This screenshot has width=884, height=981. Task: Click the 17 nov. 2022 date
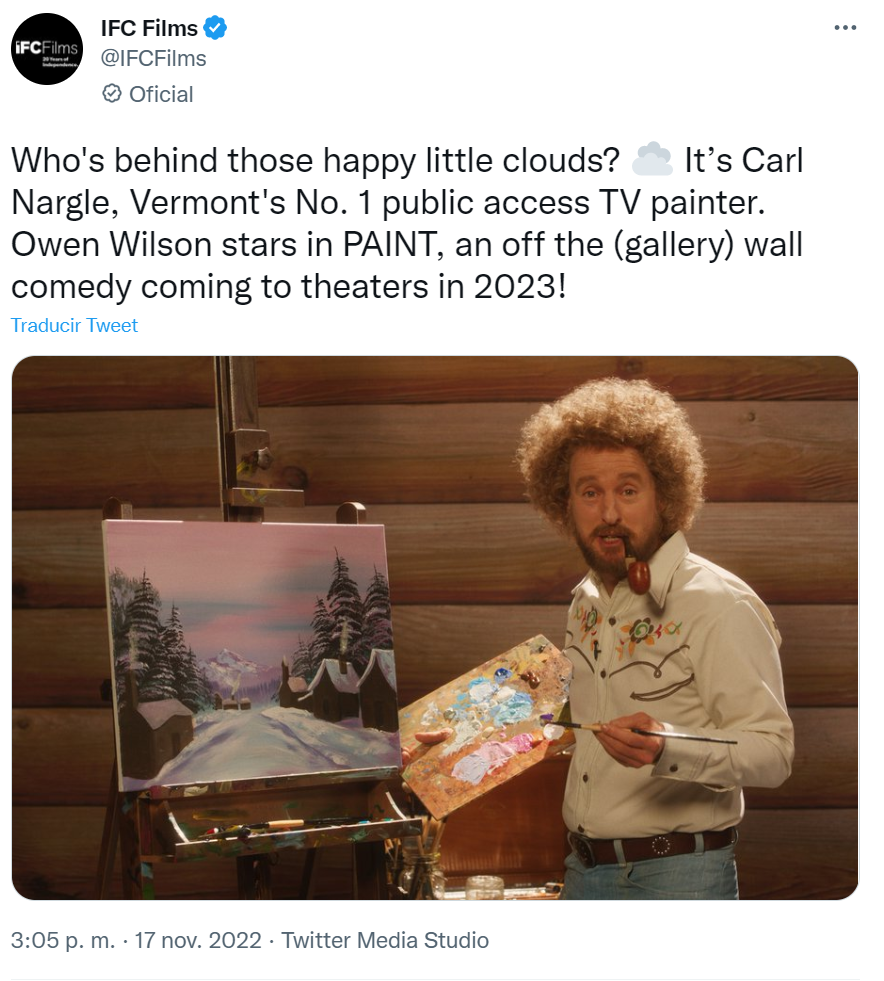click(x=198, y=940)
